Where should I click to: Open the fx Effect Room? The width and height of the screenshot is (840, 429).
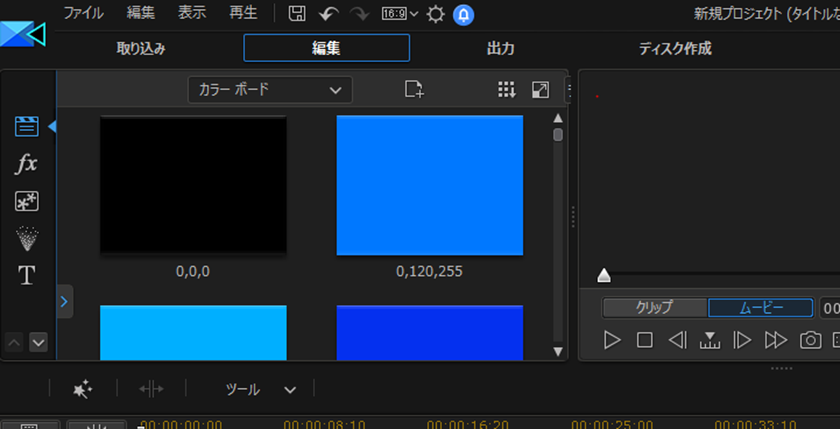click(27, 163)
